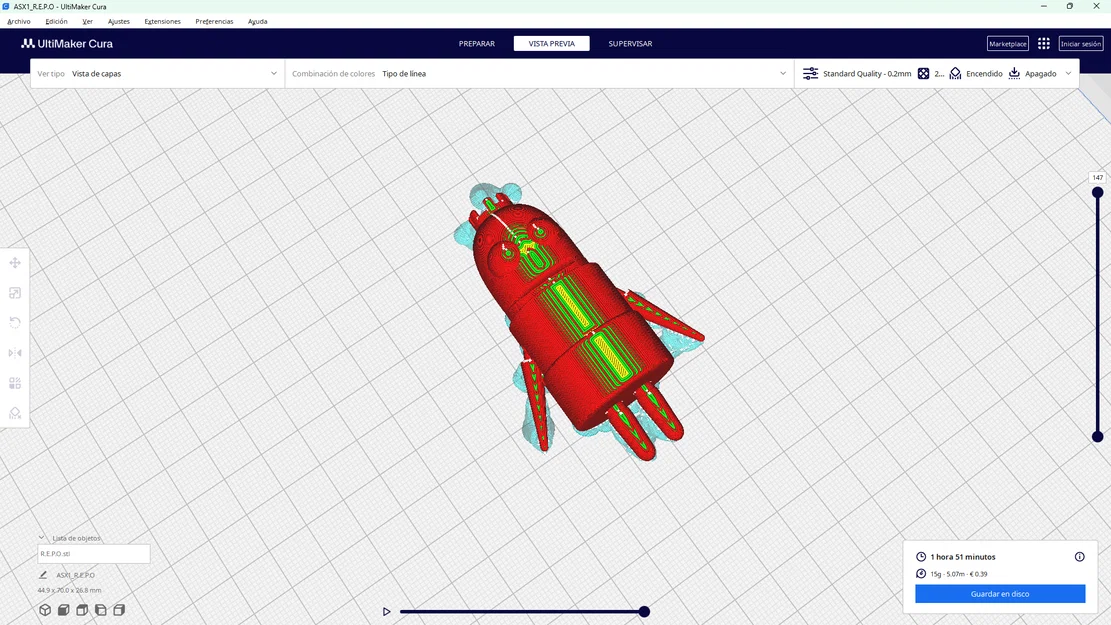This screenshot has width=1111, height=625.
Task: Select the Scale tool
Action: (14, 292)
